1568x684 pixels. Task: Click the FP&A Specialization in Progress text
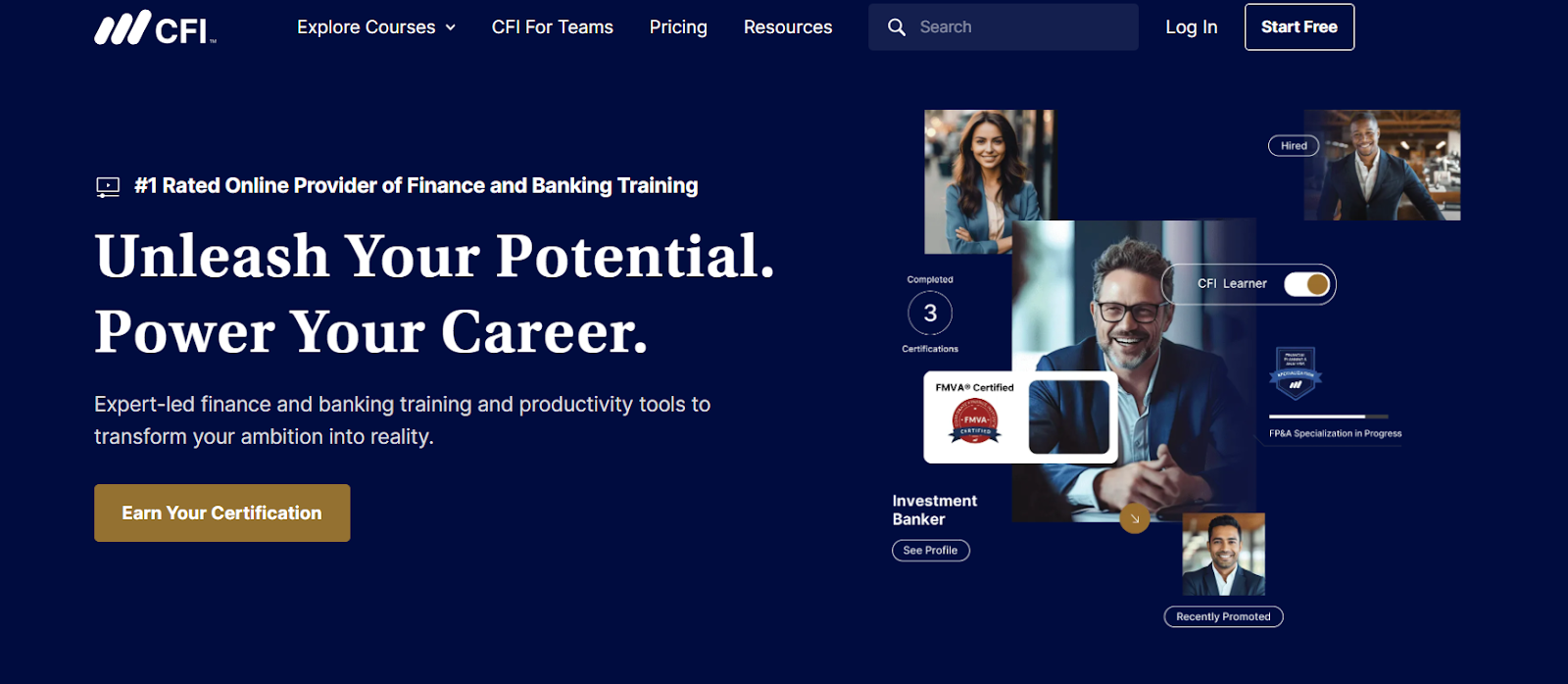(1336, 433)
